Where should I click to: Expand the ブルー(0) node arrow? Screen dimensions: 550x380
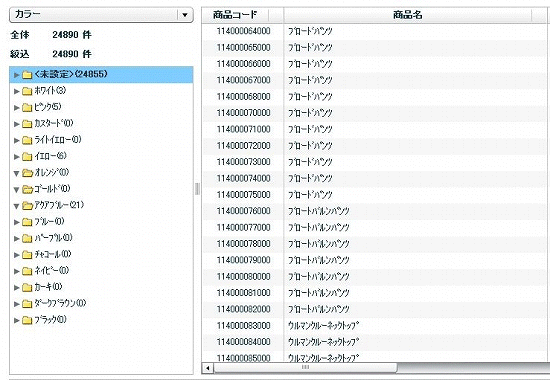pos(16,222)
